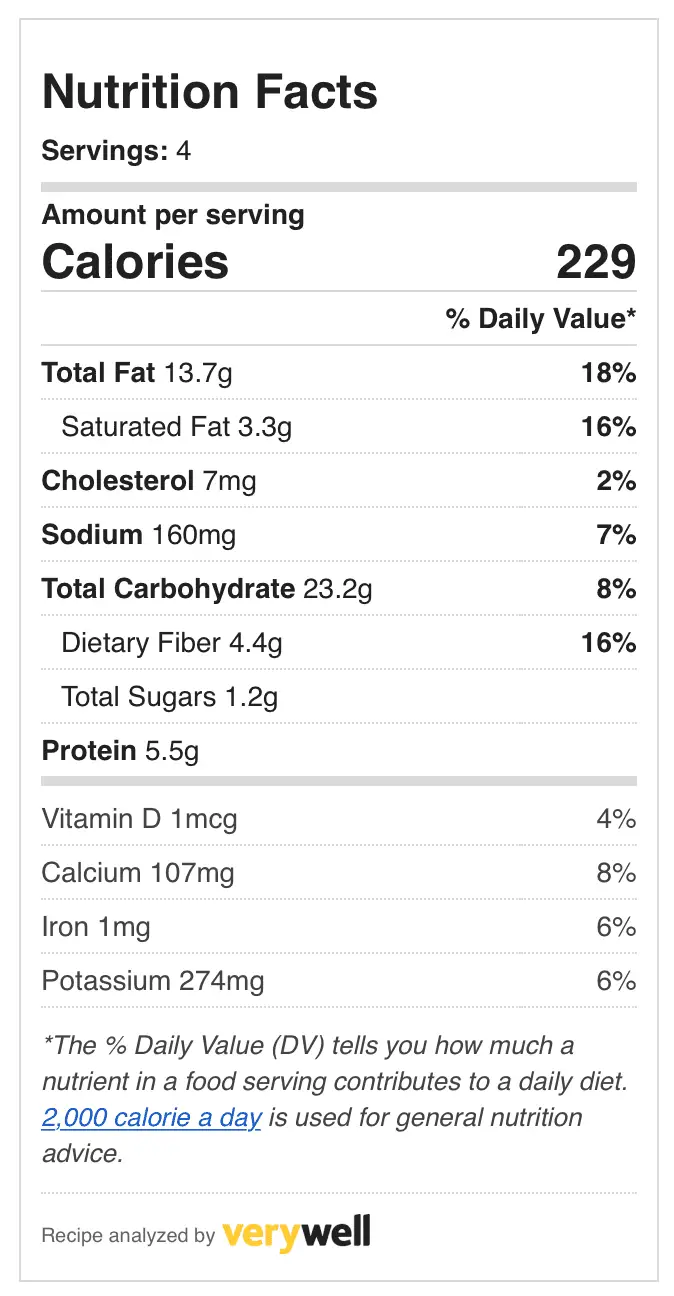Click the Potassium 274mg row
674x1296 pixels.
point(339,981)
